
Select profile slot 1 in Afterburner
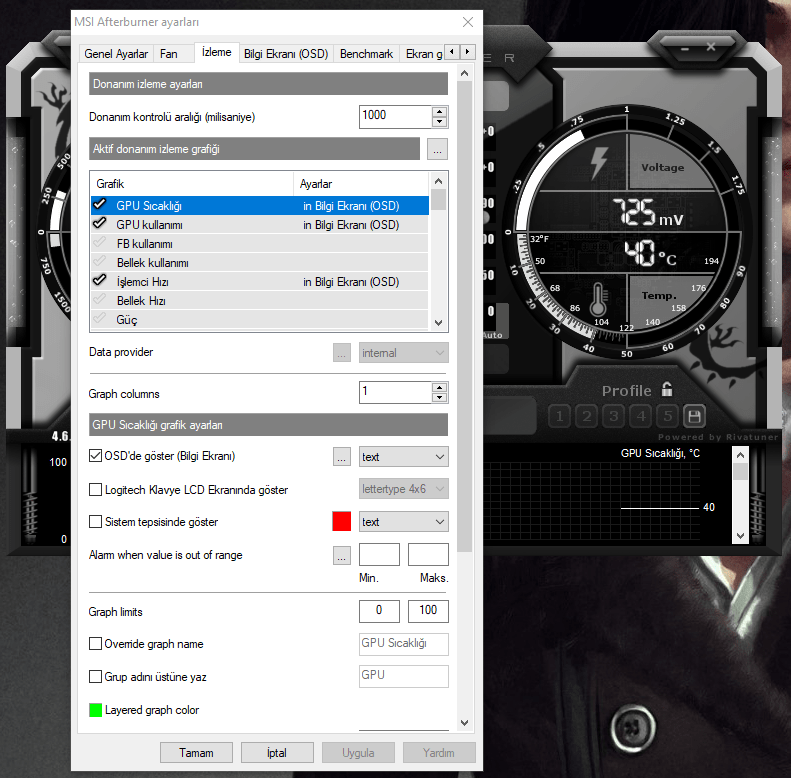coord(559,416)
